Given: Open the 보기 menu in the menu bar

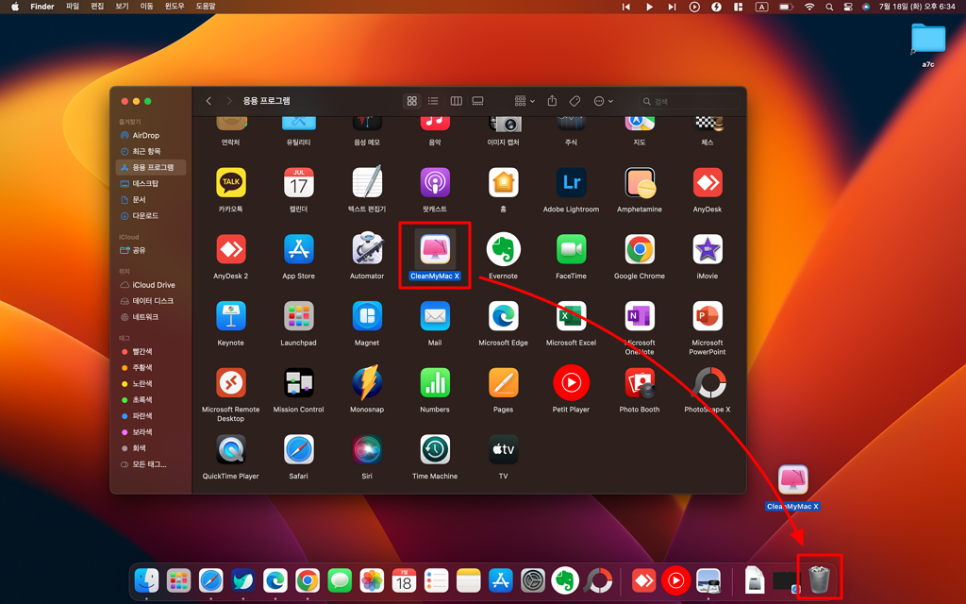Looking at the screenshot, I should pos(122,6).
